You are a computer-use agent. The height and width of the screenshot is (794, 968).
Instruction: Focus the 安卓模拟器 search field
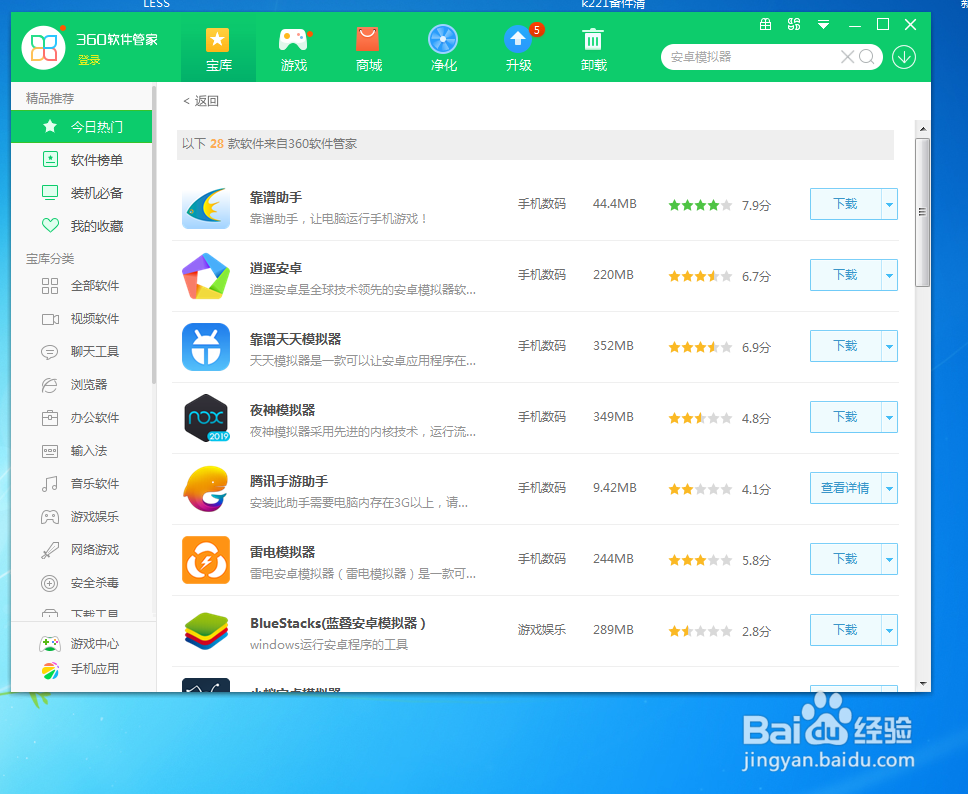(753, 57)
